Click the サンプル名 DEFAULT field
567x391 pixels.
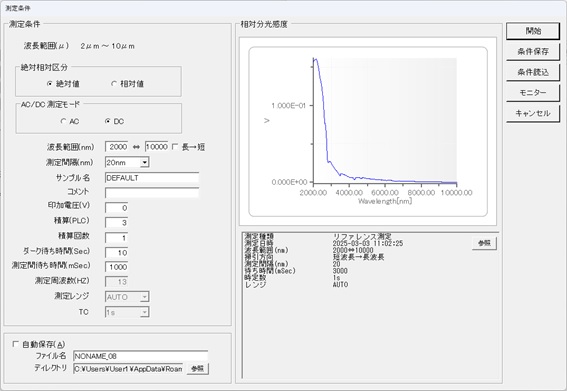(152, 178)
